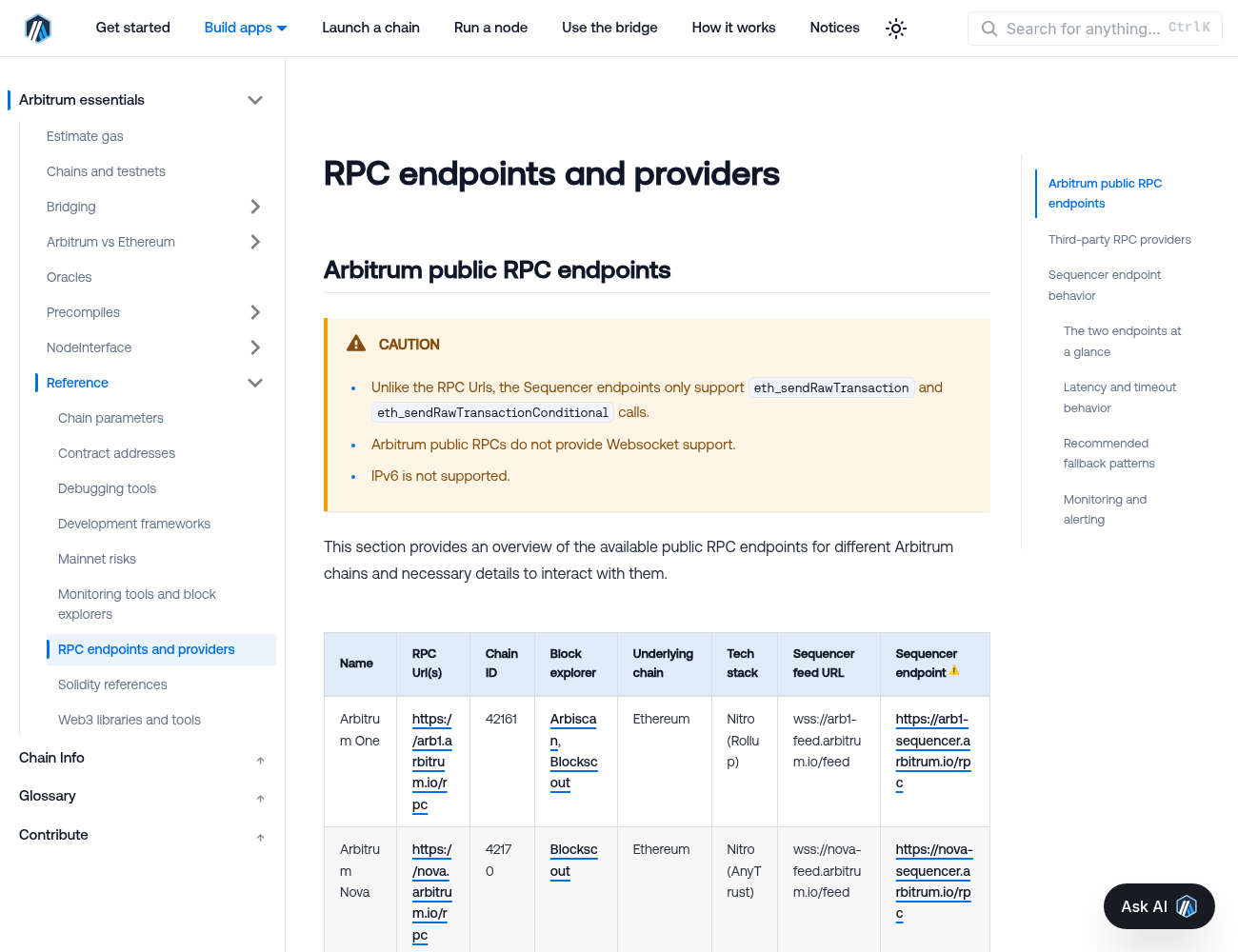
Task: Jump to Recommended fallback patterns
Action: click(1109, 453)
